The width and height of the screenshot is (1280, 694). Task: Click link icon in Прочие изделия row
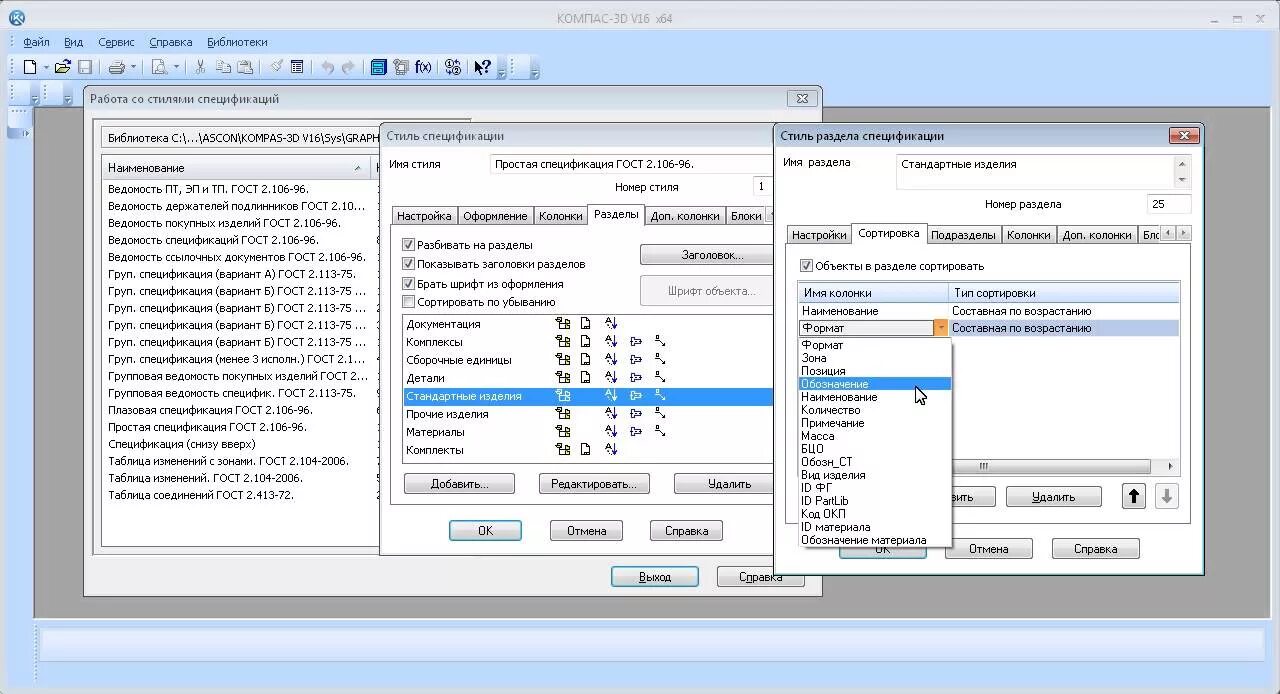(636, 414)
